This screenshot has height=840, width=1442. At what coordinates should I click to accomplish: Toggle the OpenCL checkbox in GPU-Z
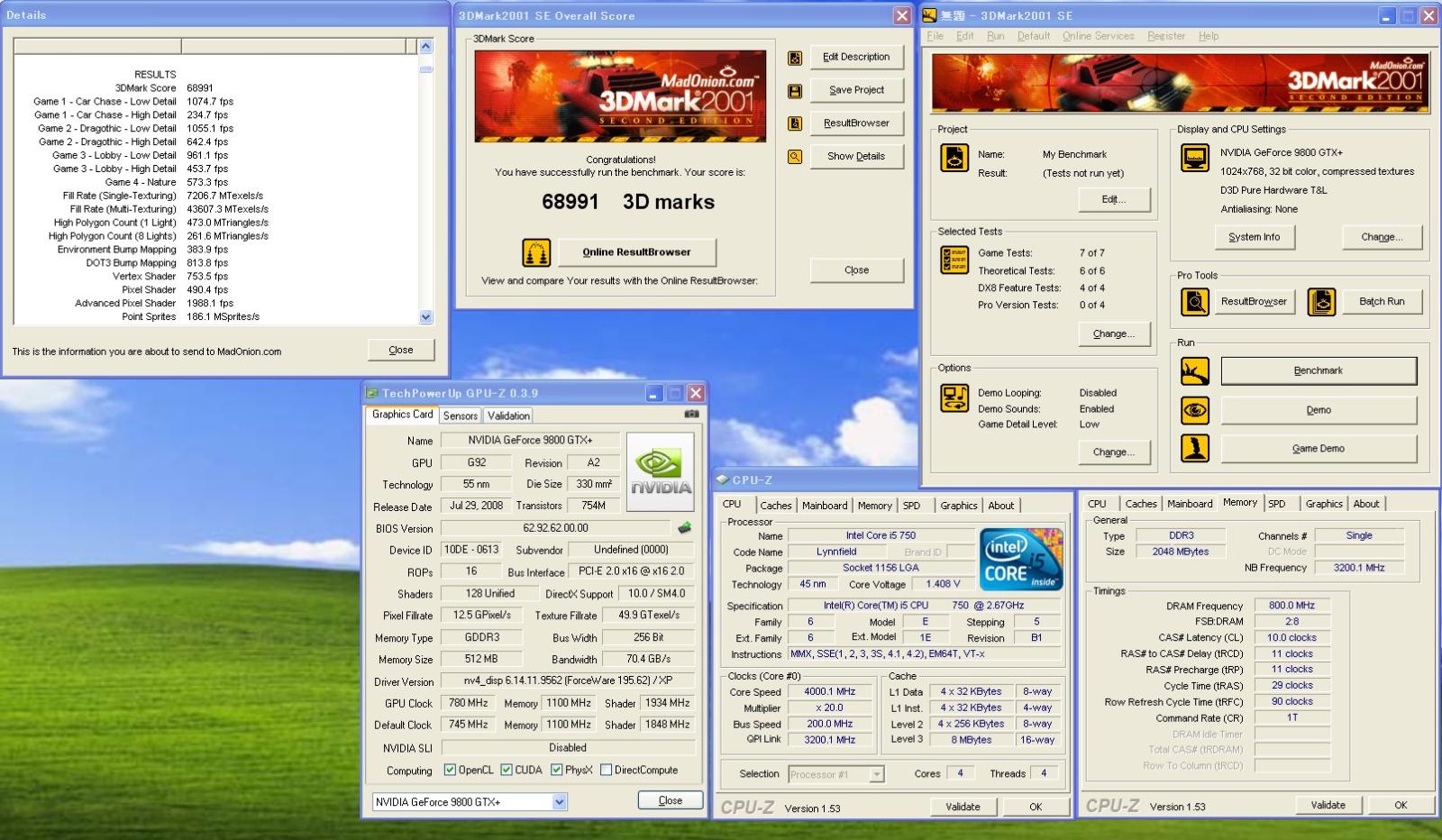coord(450,771)
